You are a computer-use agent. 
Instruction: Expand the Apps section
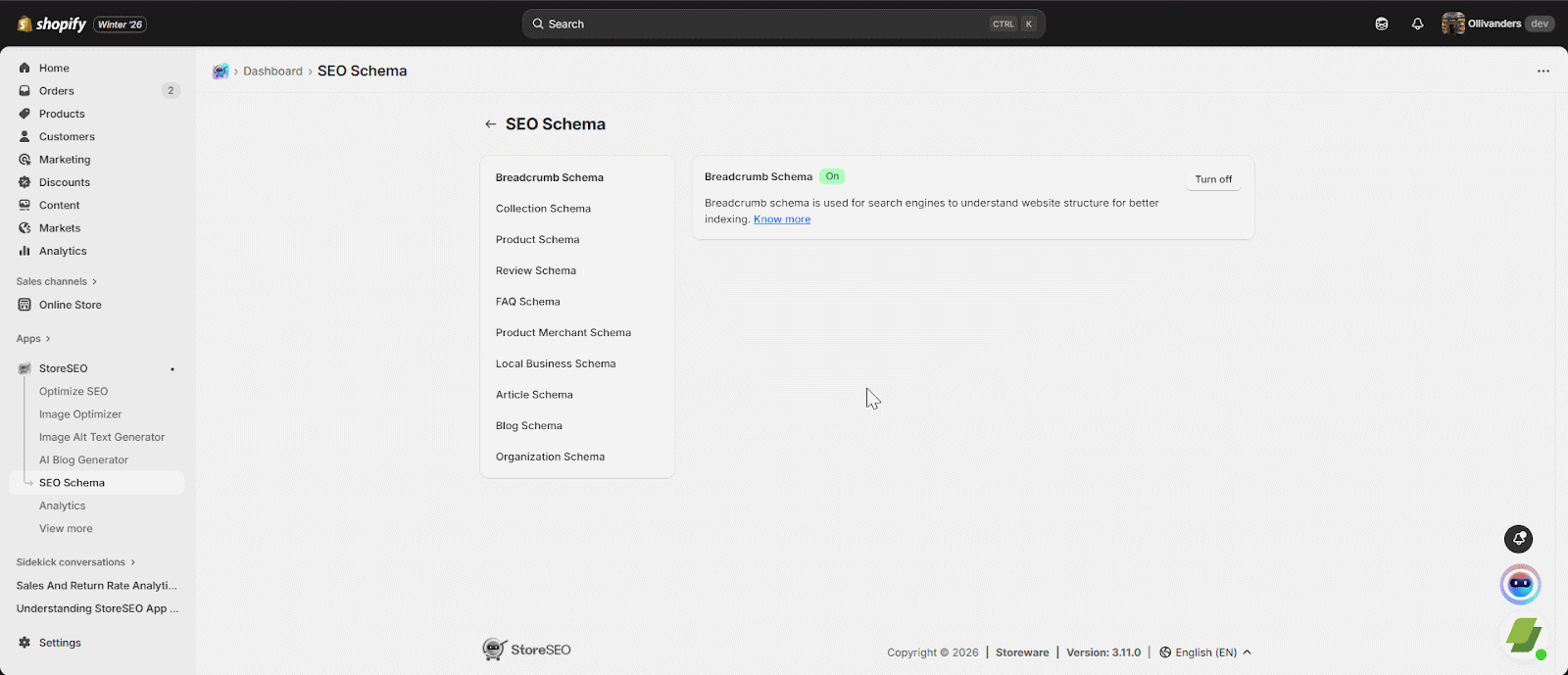33,339
